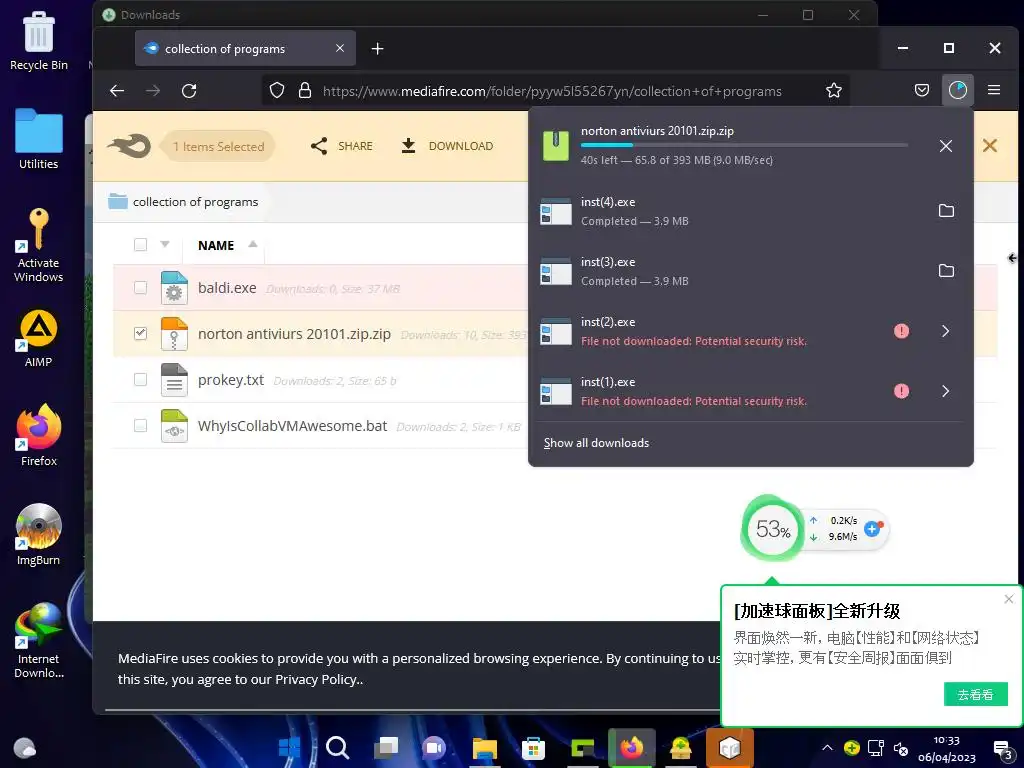The image size is (1024, 768).
Task: Open the Utilities folder on desktop
Action: tap(39, 139)
